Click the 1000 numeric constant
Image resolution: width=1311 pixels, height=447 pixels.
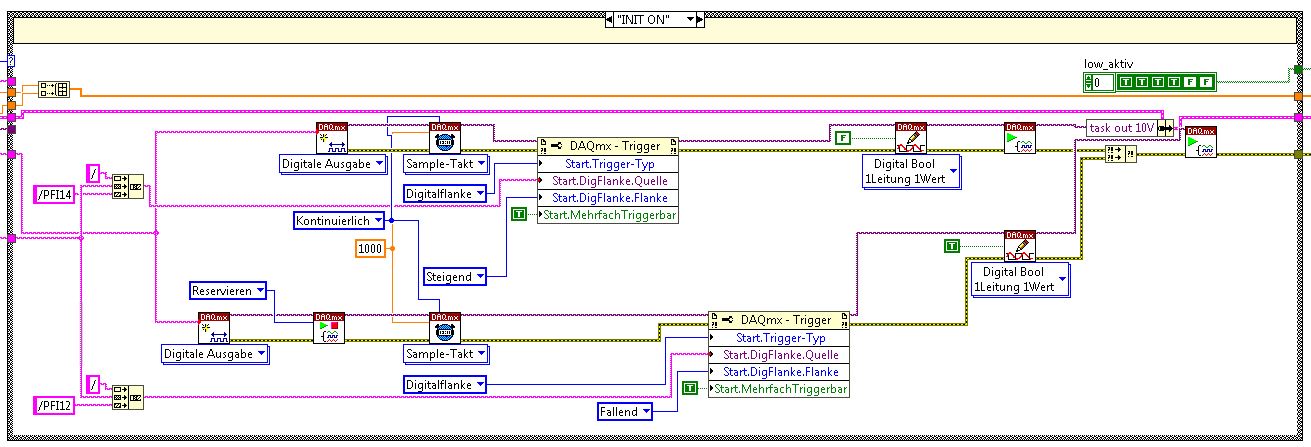tap(370, 247)
